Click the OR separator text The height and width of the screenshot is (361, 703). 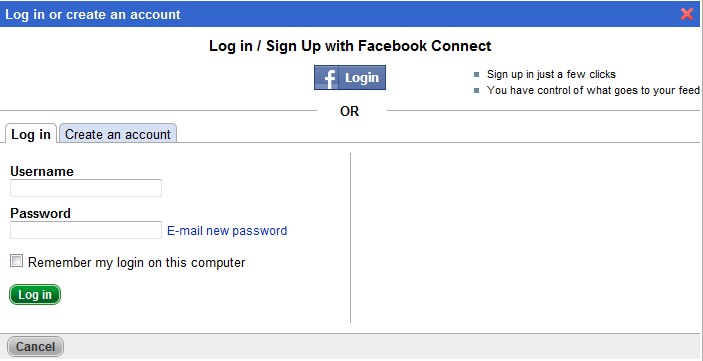pos(349,111)
